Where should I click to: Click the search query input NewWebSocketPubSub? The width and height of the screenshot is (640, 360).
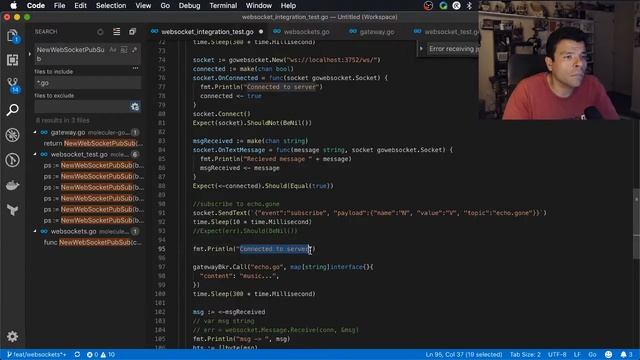coord(71,54)
